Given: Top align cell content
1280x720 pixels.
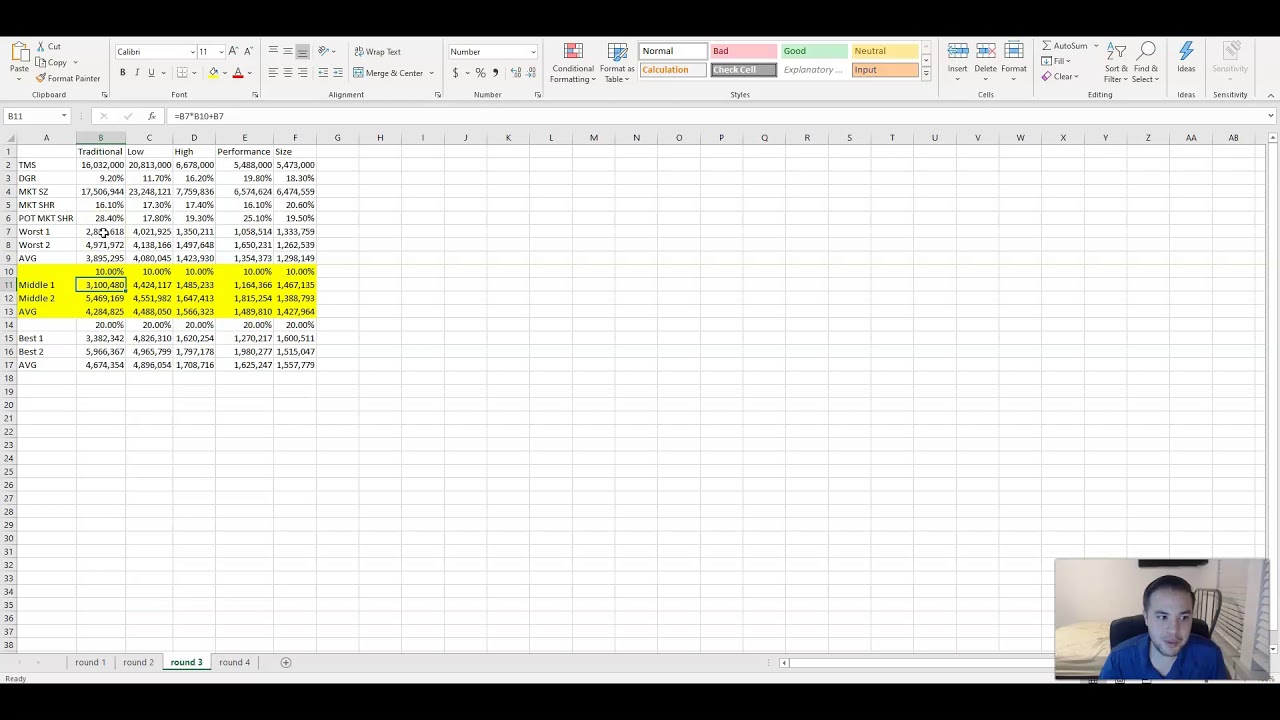Looking at the screenshot, I should (273, 52).
